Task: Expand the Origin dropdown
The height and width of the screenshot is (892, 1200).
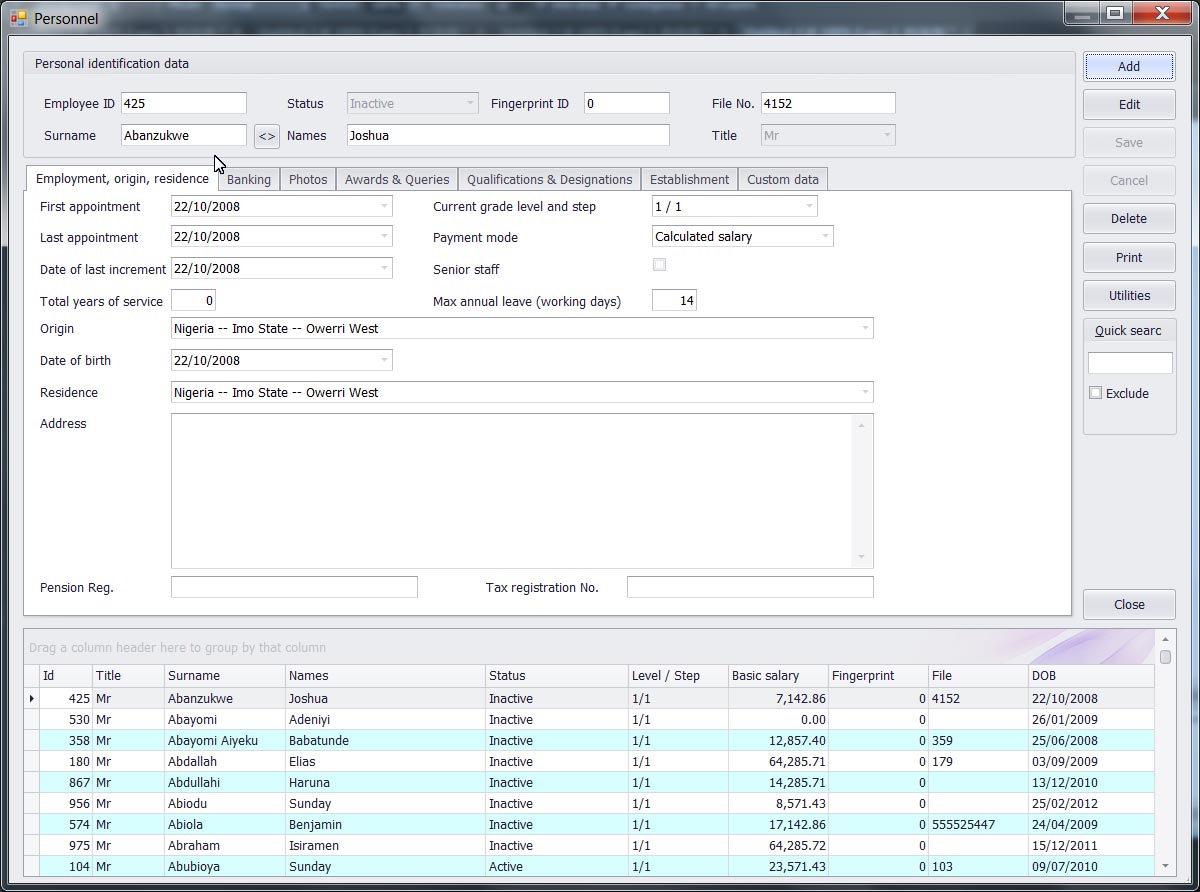Action: pos(864,329)
